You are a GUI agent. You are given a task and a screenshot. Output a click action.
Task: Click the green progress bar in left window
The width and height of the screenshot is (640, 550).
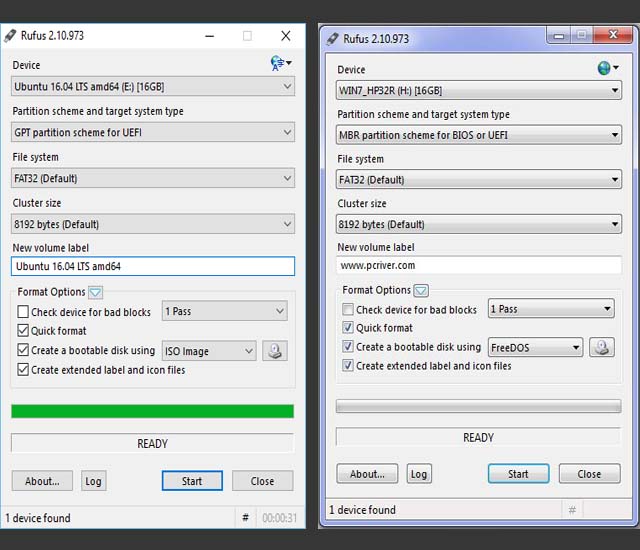point(153,411)
